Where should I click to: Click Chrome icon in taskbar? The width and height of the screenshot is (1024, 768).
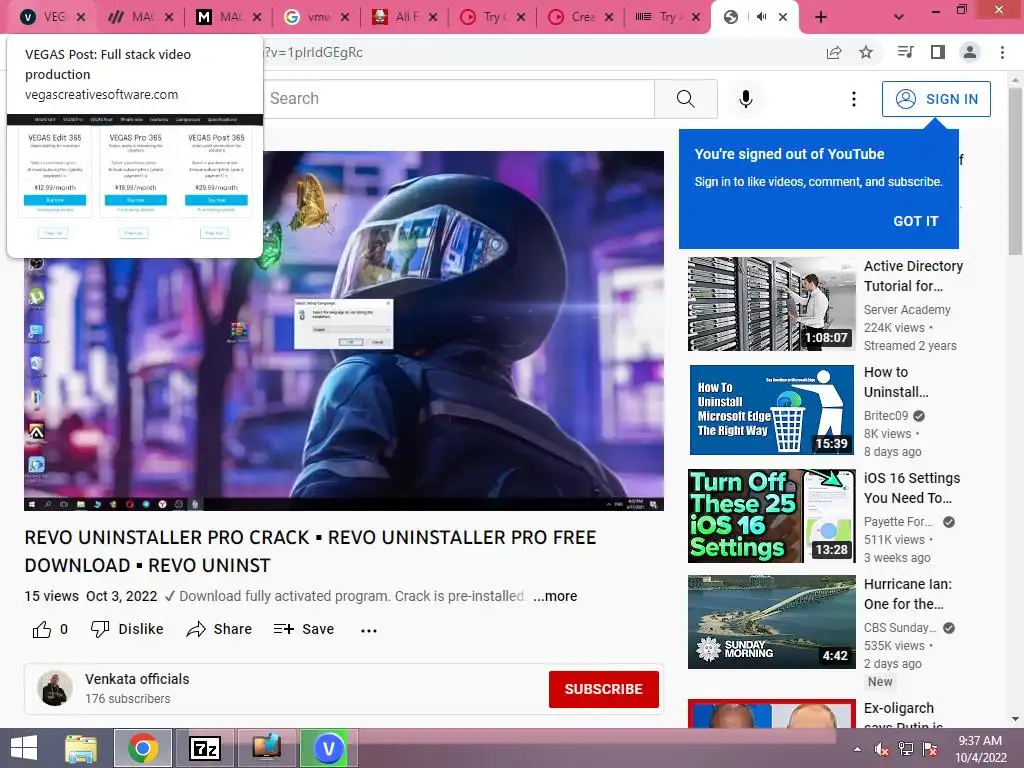(143, 748)
